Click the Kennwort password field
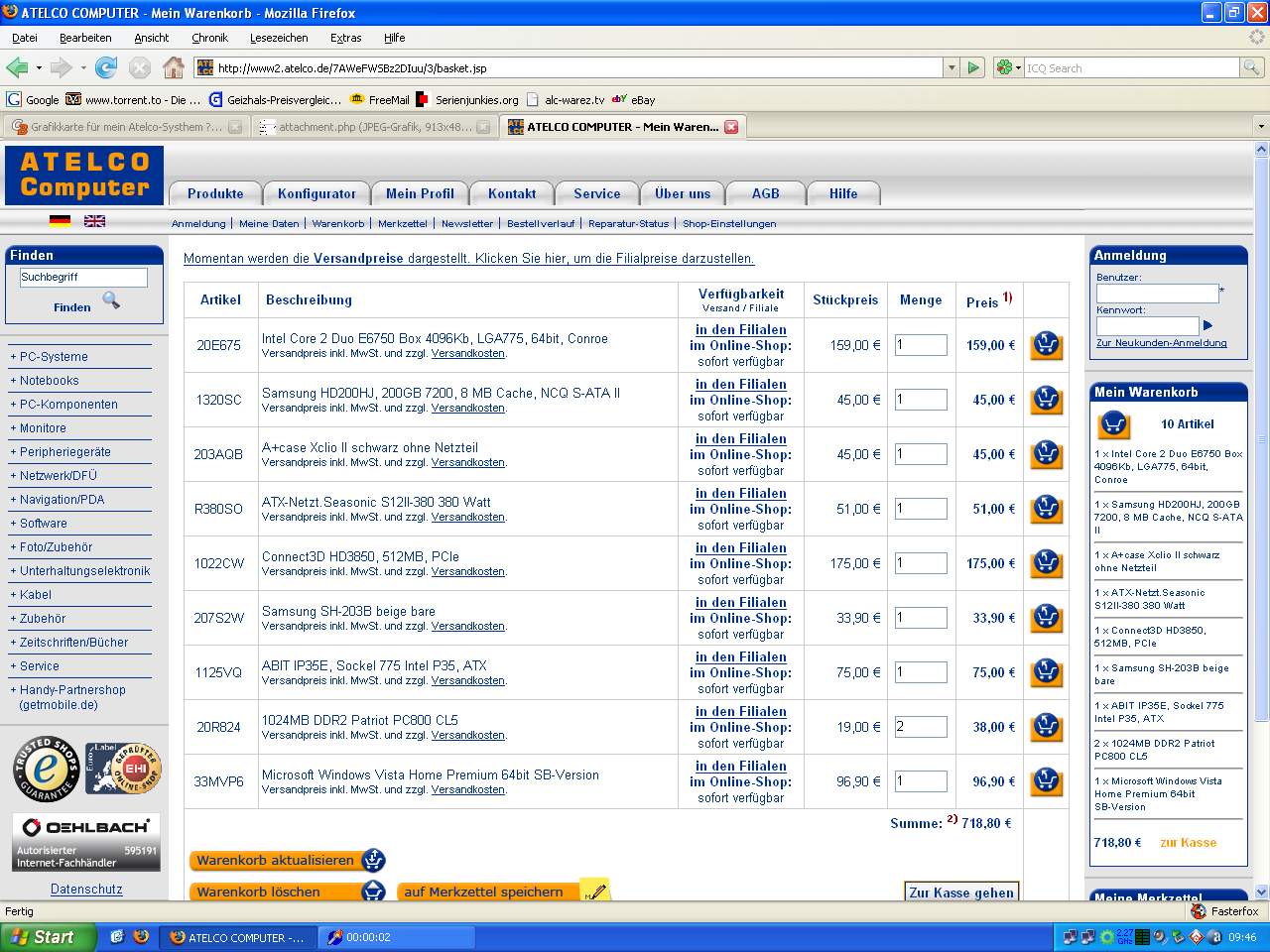Image resolution: width=1270 pixels, height=952 pixels. pos(1147,325)
